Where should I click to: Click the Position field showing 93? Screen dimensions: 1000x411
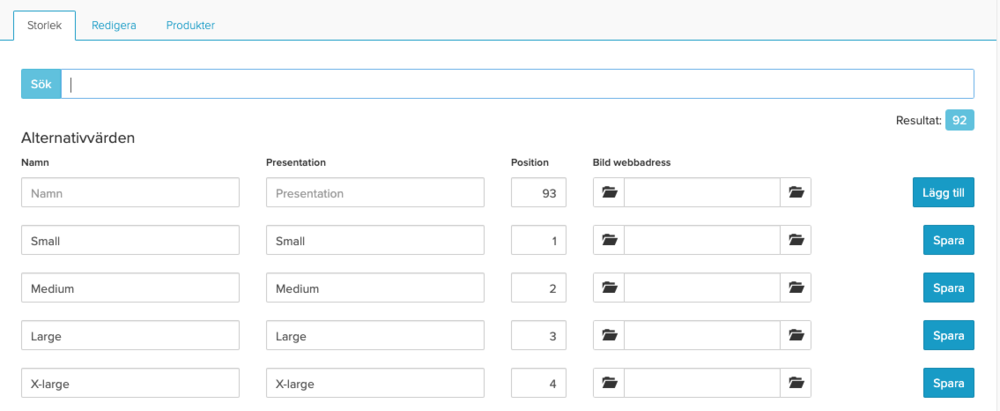click(x=538, y=192)
